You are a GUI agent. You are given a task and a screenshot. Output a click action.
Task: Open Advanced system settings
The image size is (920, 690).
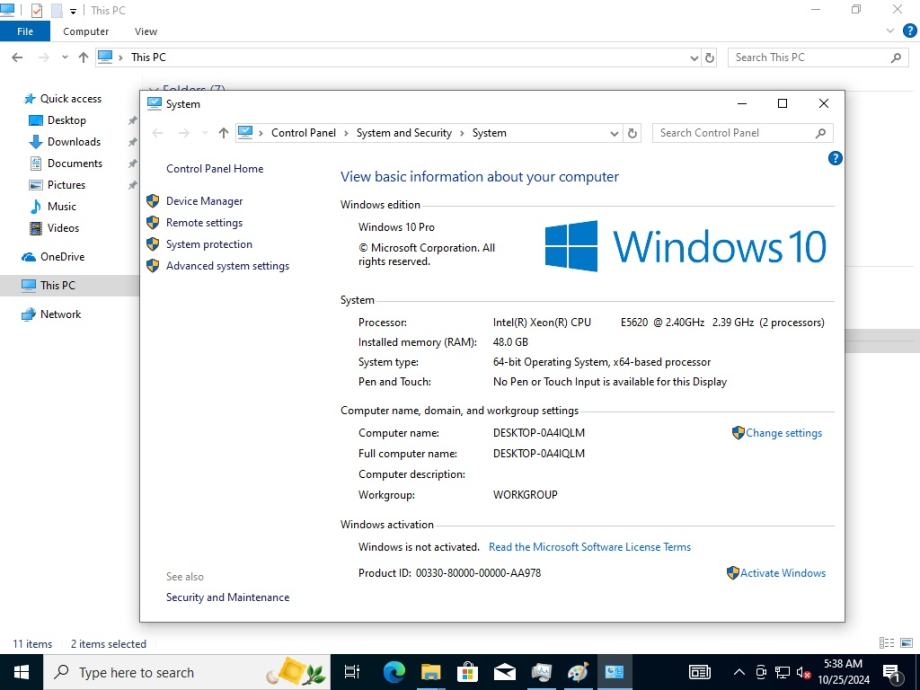(x=228, y=266)
